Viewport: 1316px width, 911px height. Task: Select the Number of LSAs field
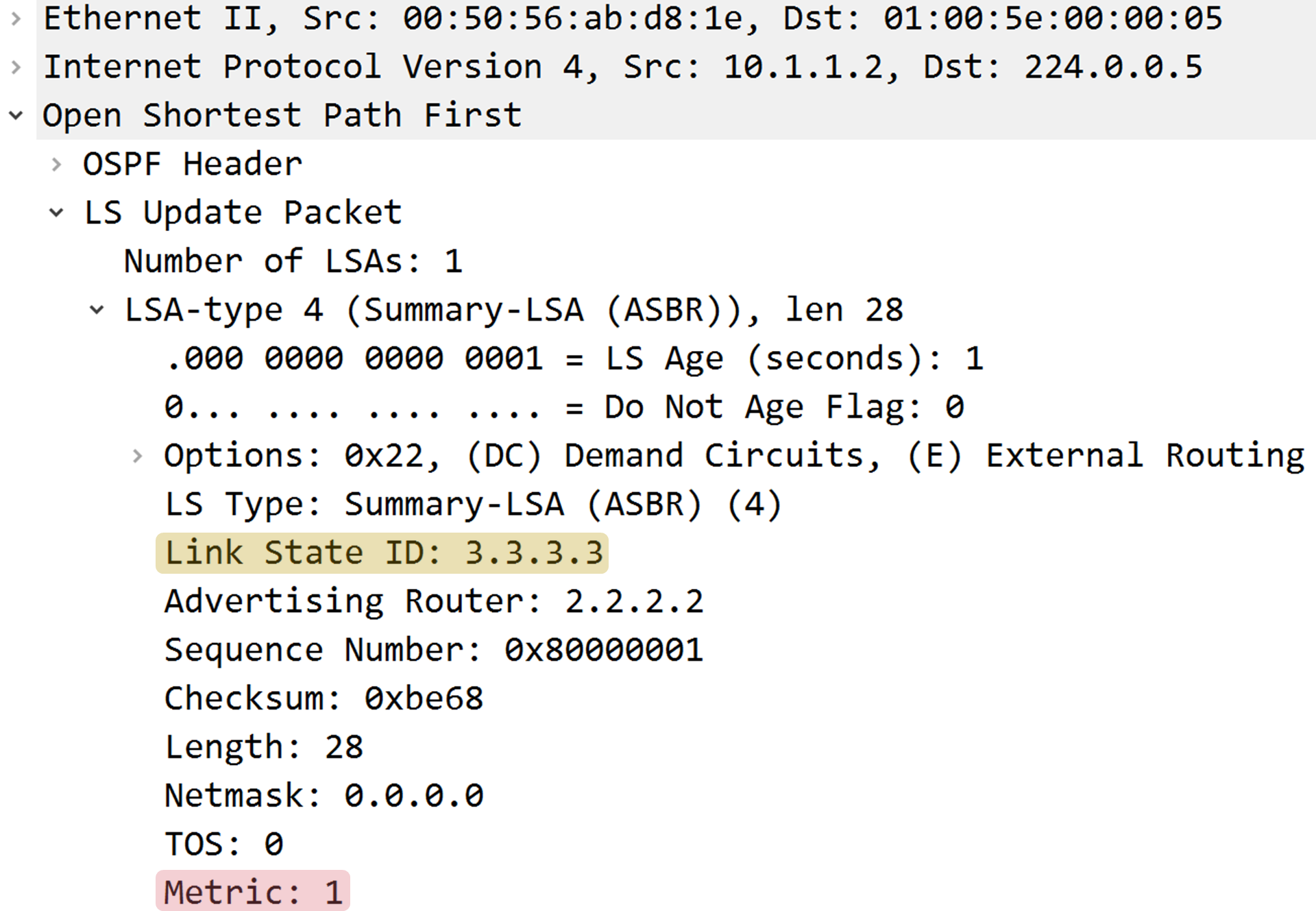coord(293,261)
